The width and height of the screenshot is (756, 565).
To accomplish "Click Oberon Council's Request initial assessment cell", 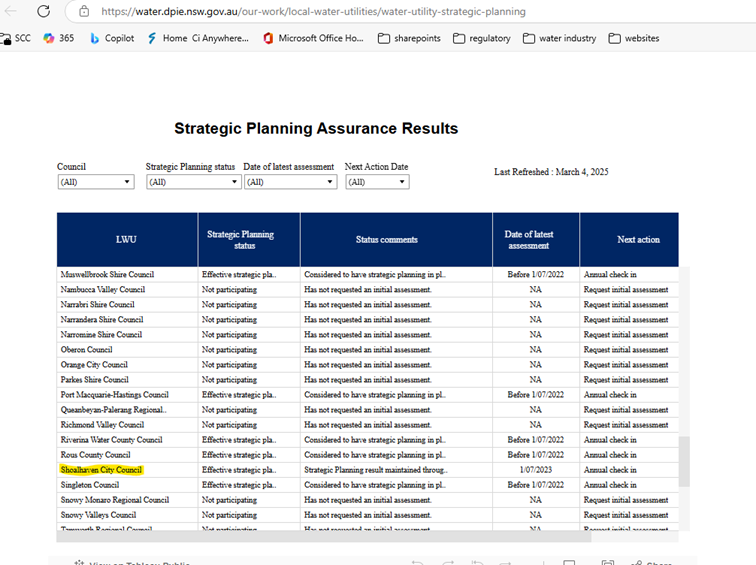I will 629,350.
